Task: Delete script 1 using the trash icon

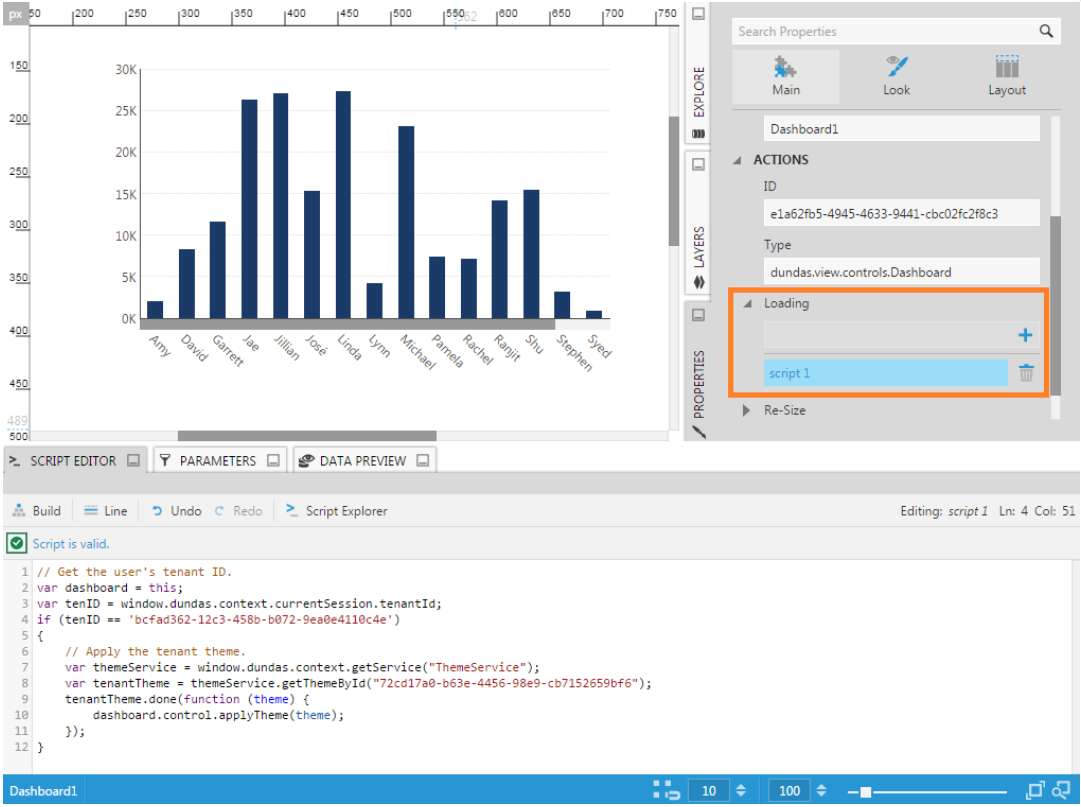Action: [x=1026, y=372]
